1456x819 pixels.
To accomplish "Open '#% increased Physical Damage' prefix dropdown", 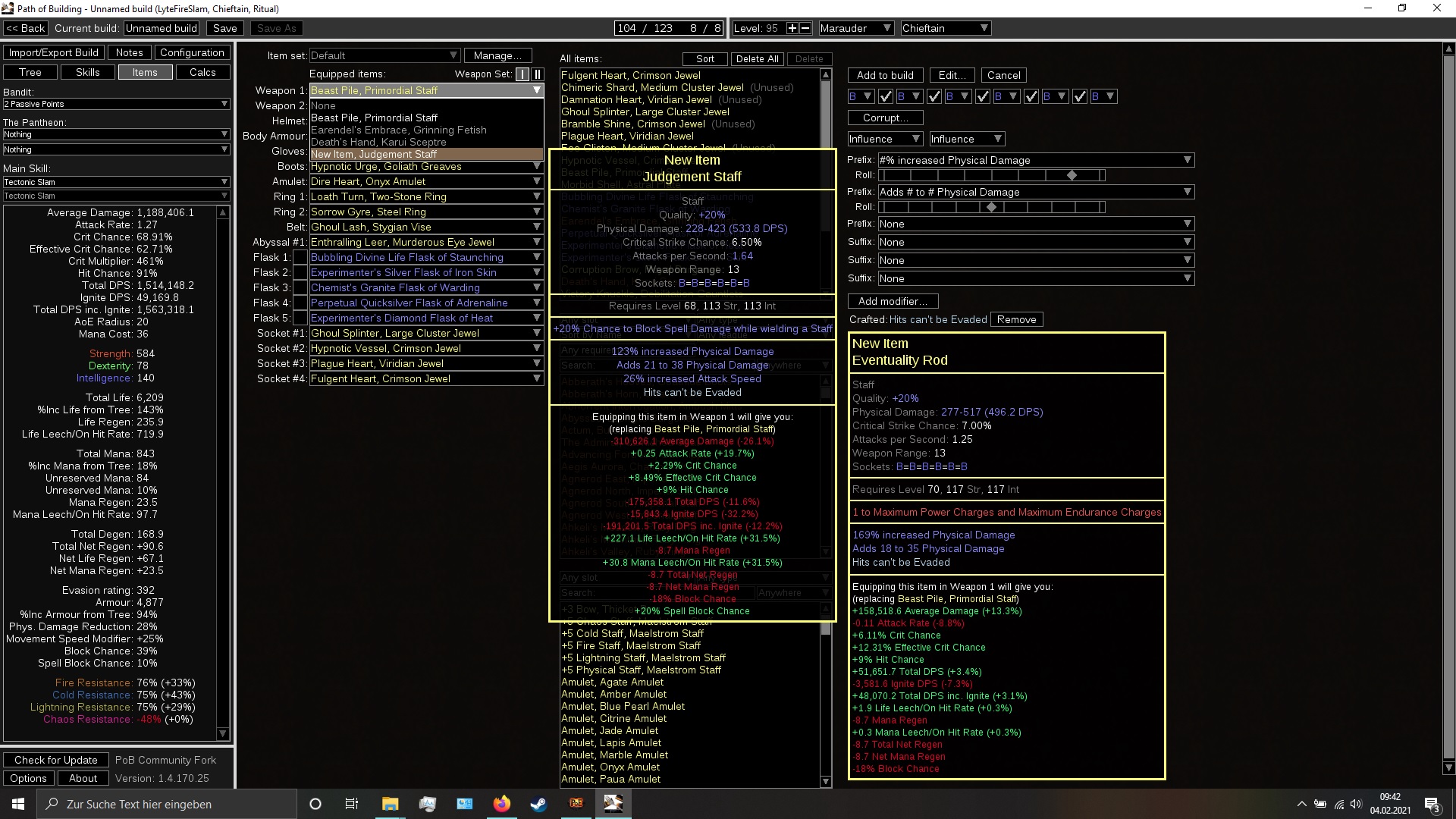I will (1036, 160).
